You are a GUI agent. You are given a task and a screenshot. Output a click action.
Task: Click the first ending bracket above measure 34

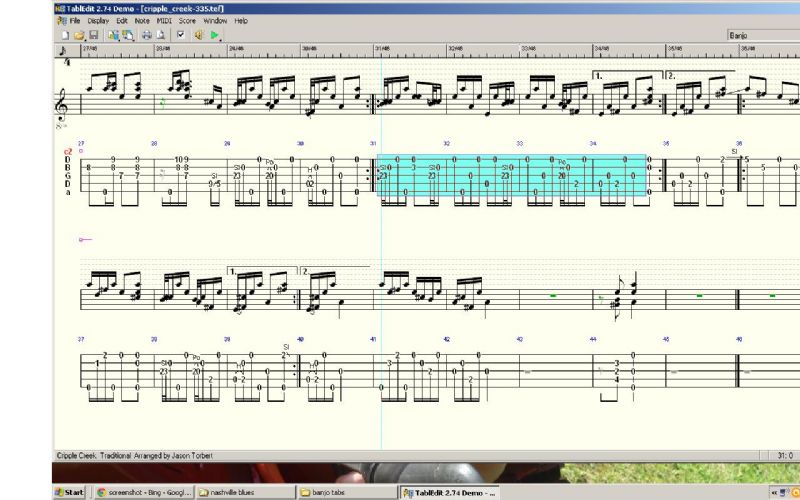point(628,74)
